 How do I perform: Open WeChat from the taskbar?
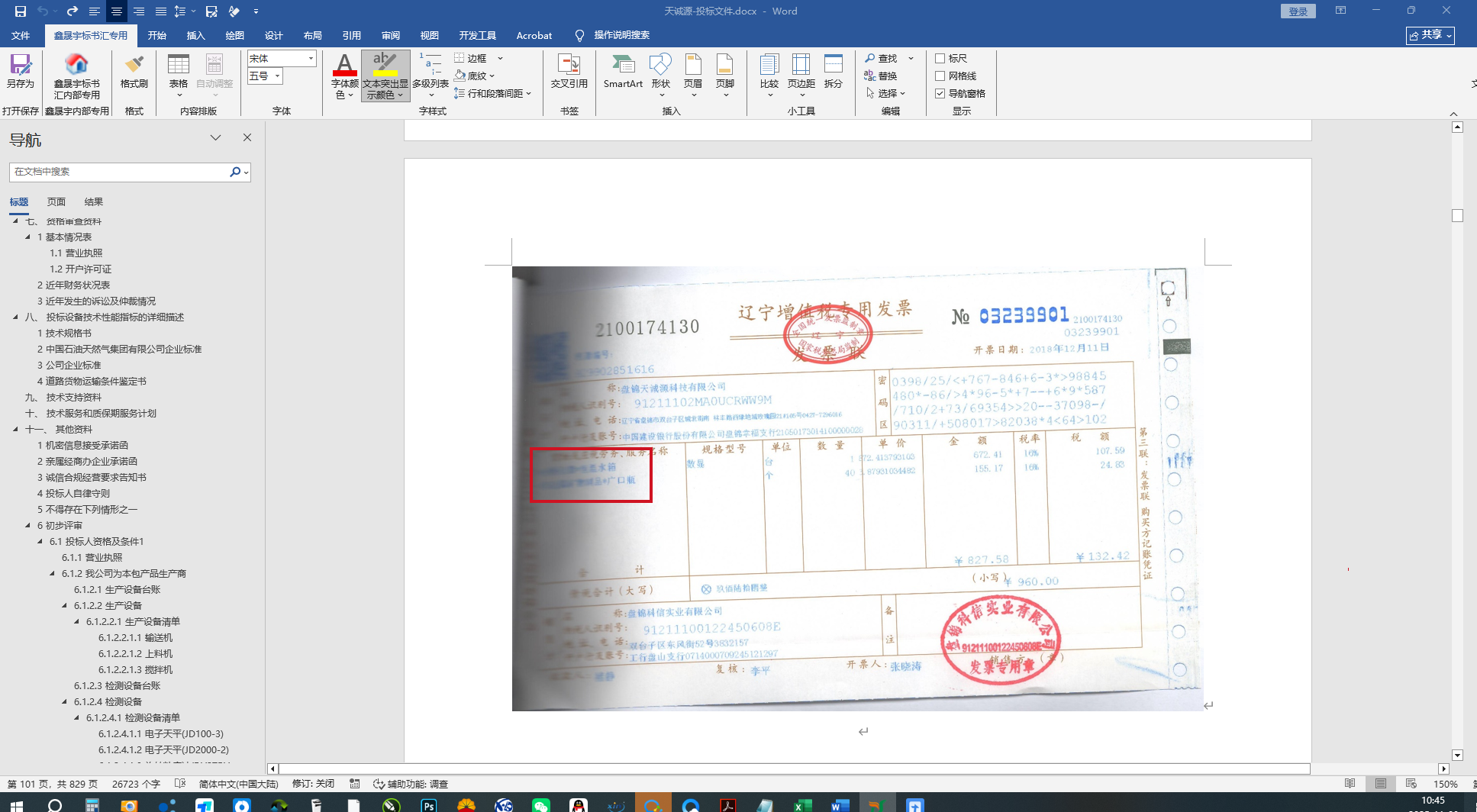pyautogui.click(x=541, y=805)
